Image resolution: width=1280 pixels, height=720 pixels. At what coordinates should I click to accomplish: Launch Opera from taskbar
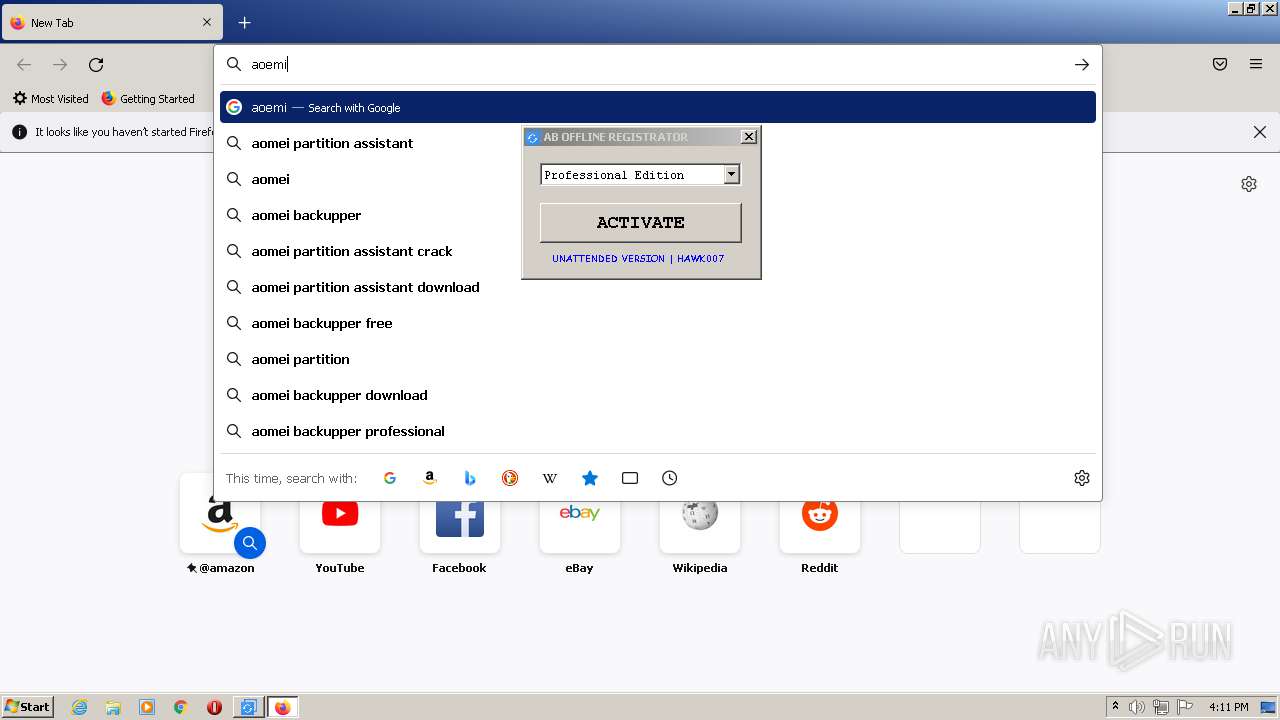click(x=214, y=707)
